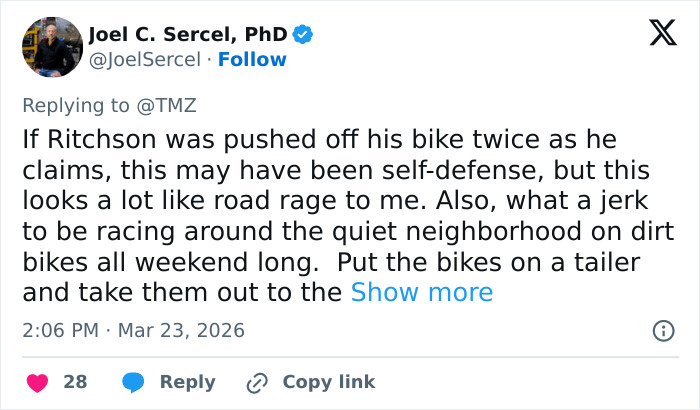Click the @JoelSercel handle
Image resolution: width=700 pixels, height=410 pixels.
pos(143,59)
